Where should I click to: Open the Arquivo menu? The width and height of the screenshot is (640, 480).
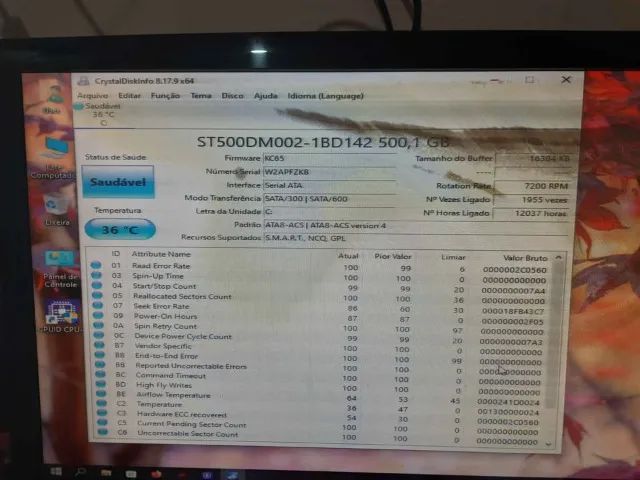tap(93, 96)
